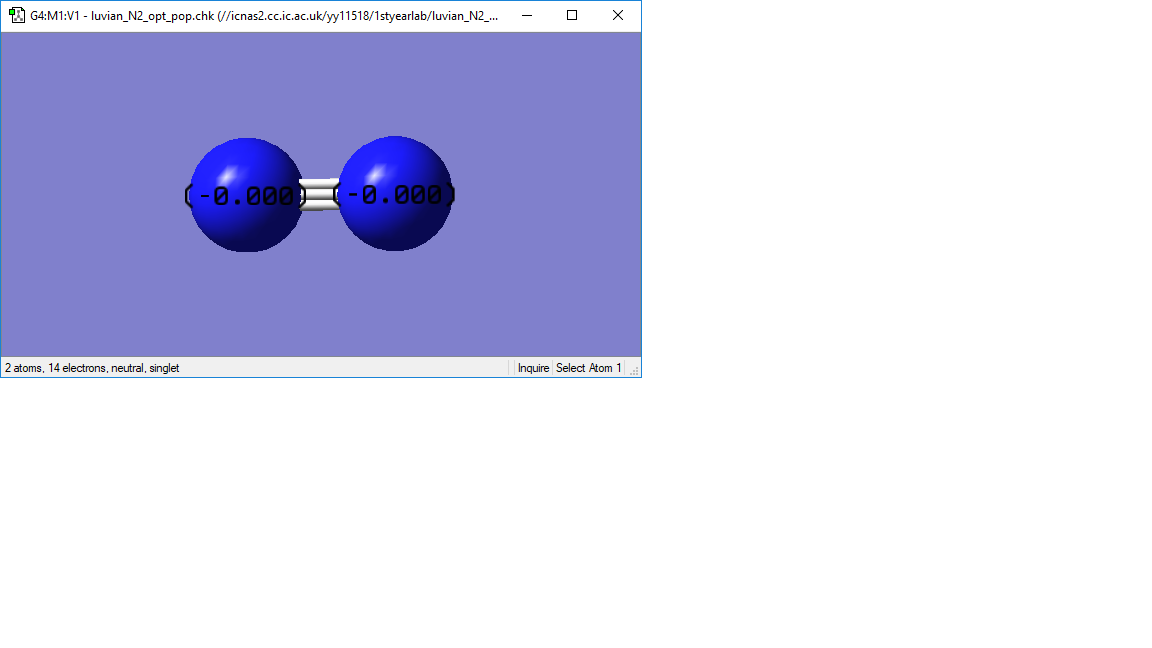Minimize the luvian_N2_opt_pop.chk window
Image resolution: width=1152 pixels, height=648 pixels.
click(527, 15)
